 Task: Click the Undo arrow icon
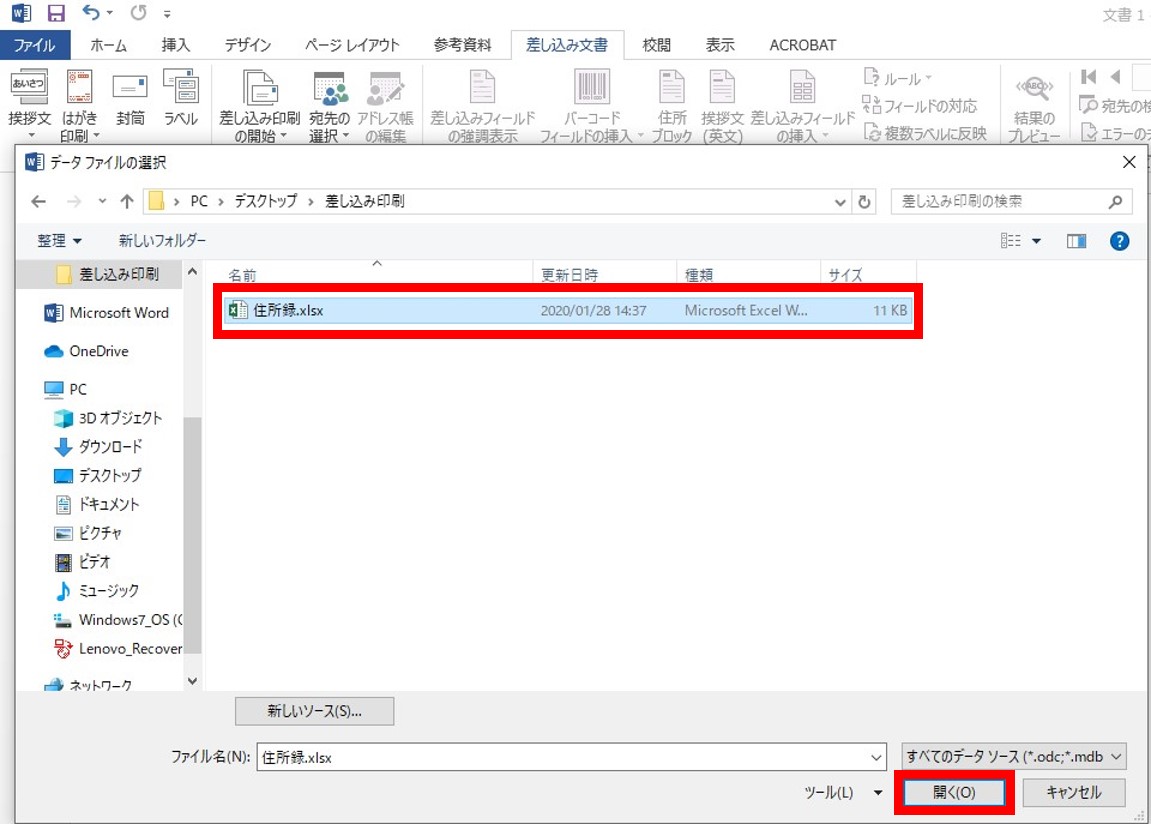(x=91, y=12)
